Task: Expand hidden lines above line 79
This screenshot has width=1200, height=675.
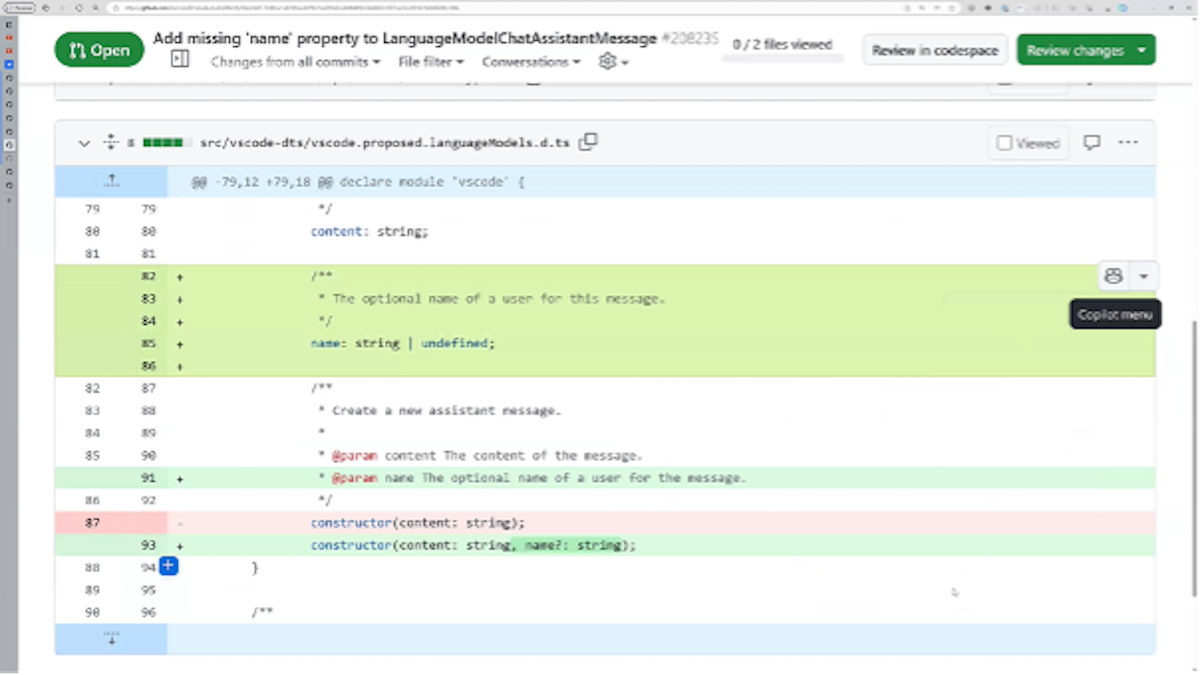Action: point(111,181)
